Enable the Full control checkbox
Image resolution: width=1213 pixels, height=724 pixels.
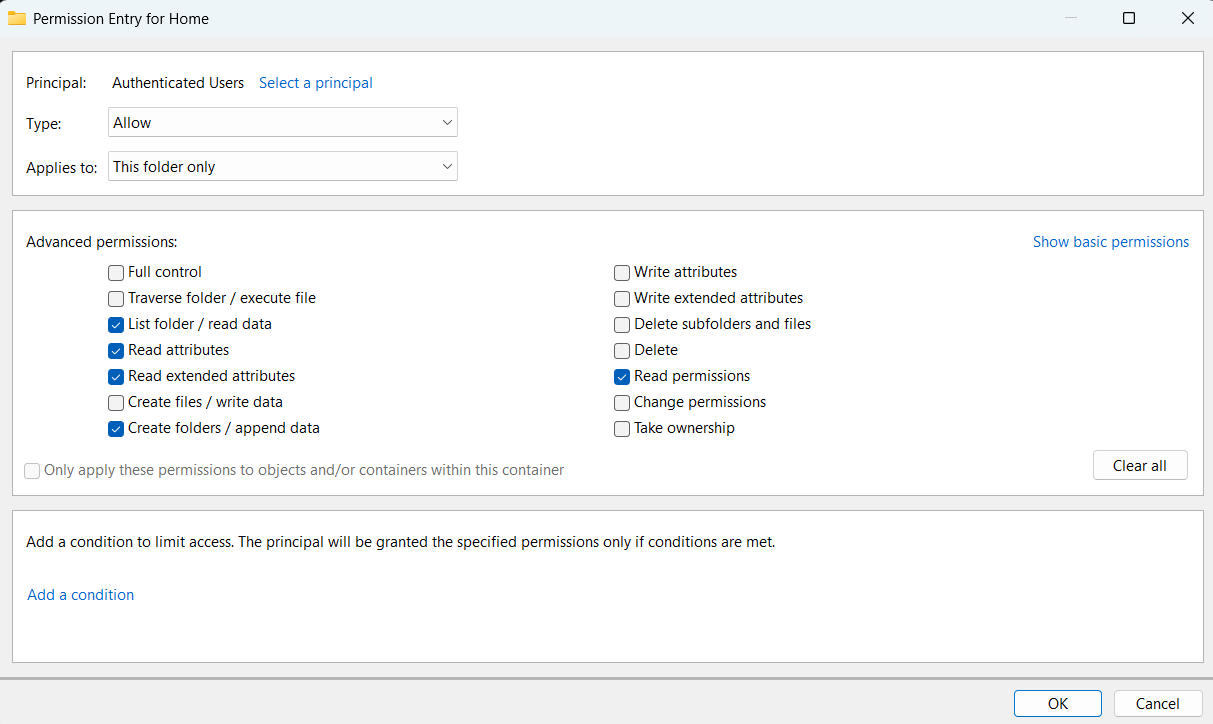116,272
